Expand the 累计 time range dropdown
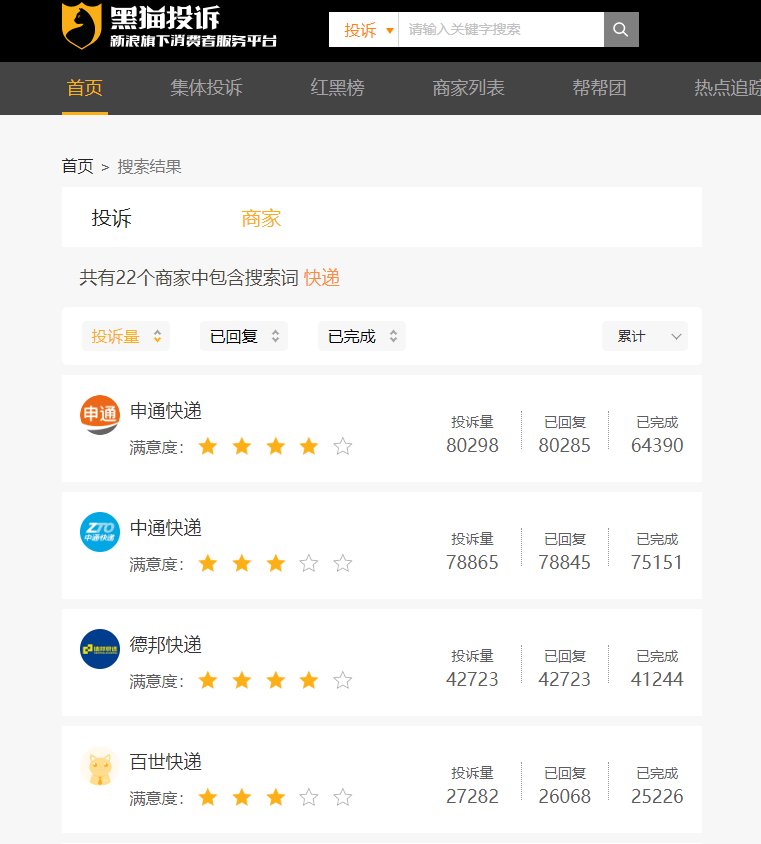The height and width of the screenshot is (844, 761). pyautogui.click(x=645, y=336)
